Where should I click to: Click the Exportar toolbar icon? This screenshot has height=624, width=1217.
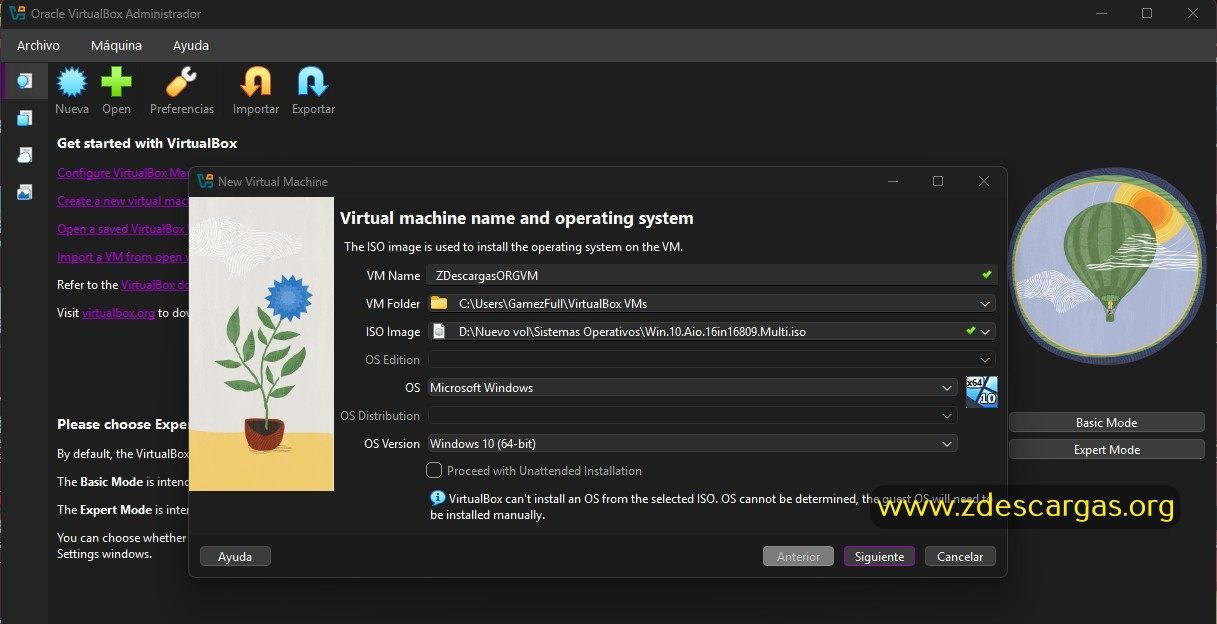pyautogui.click(x=313, y=83)
